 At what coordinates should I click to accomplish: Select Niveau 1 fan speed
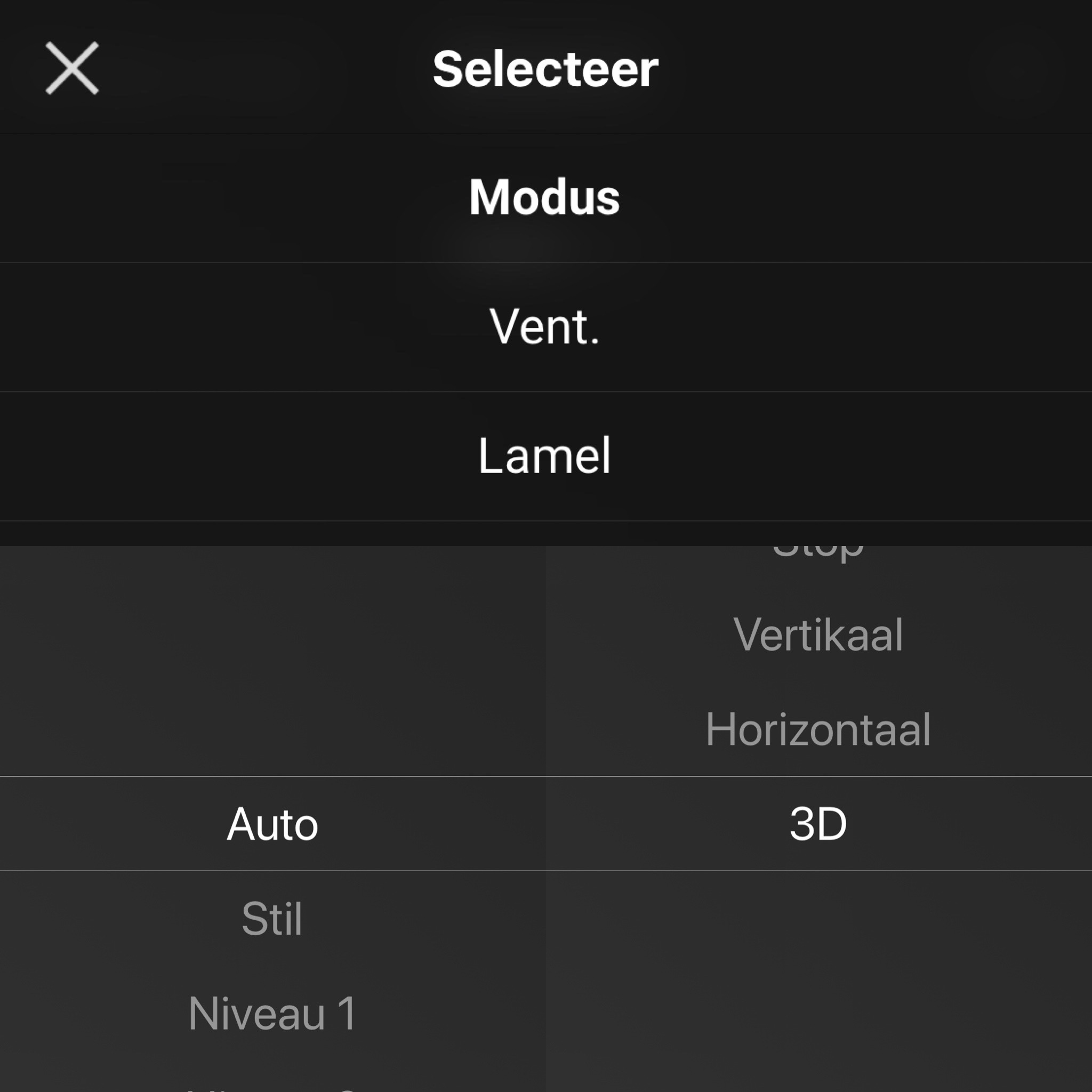tap(272, 1014)
